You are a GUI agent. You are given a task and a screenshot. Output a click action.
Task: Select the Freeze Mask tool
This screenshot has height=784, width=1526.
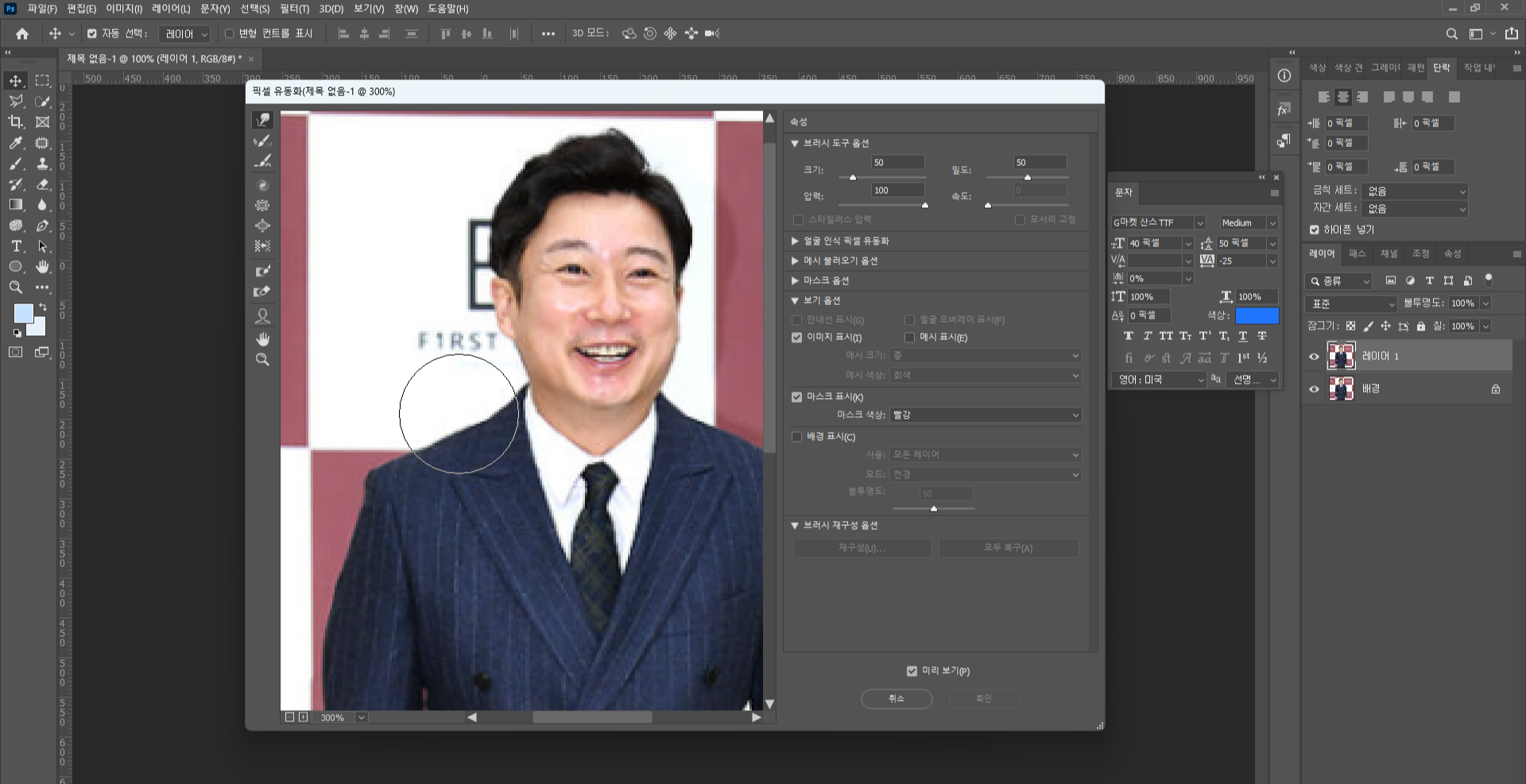pyautogui.click(x=263, y=270)
